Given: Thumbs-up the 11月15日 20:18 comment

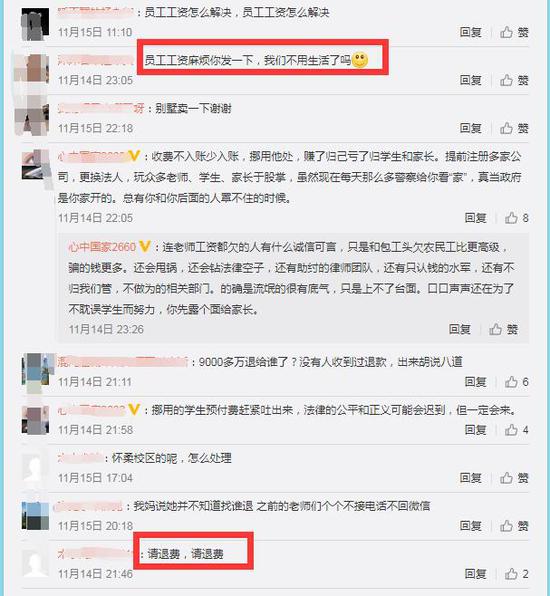Looking at the screenshot, I should click(x=514, y=526).
